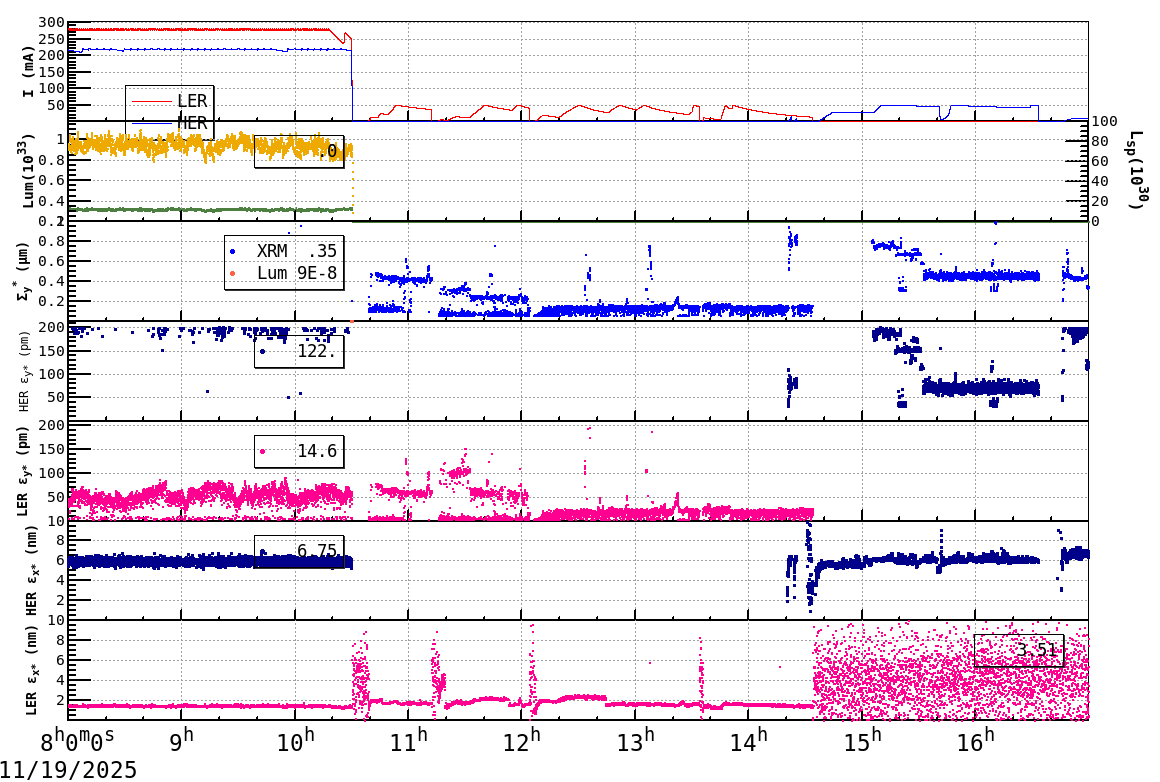This screenshot has width=1160, height=782.
Task: Click the 122. value box
Action: pyautogui.click(x=299, y=351)
